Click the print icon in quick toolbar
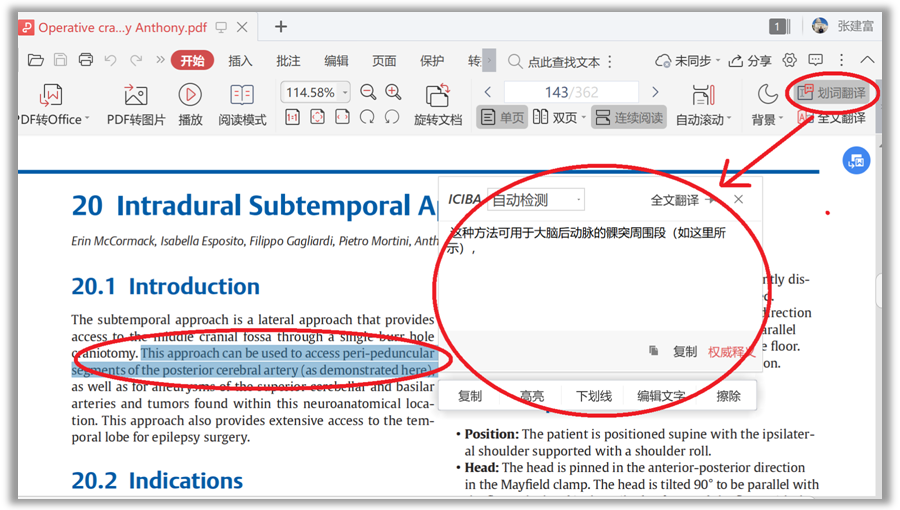This screenshot has height=510, width=900. (86, 61)
